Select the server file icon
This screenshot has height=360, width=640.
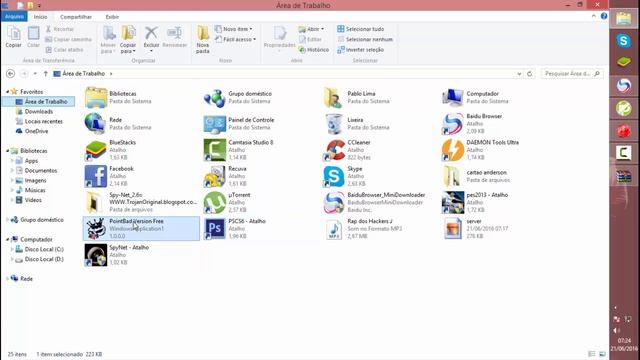453,229
